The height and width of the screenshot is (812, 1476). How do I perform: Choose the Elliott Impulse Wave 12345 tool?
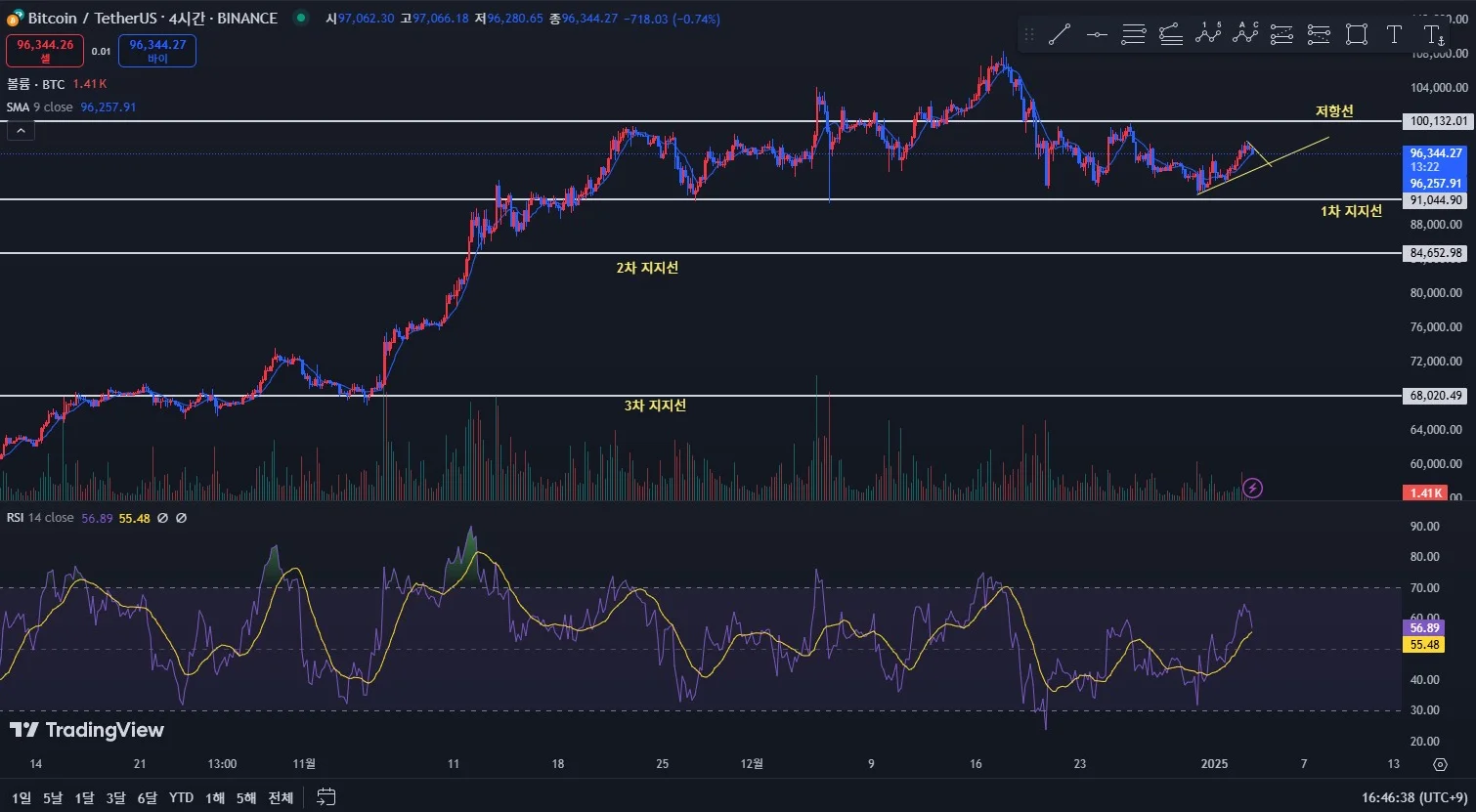click(x=1208, y=35)
